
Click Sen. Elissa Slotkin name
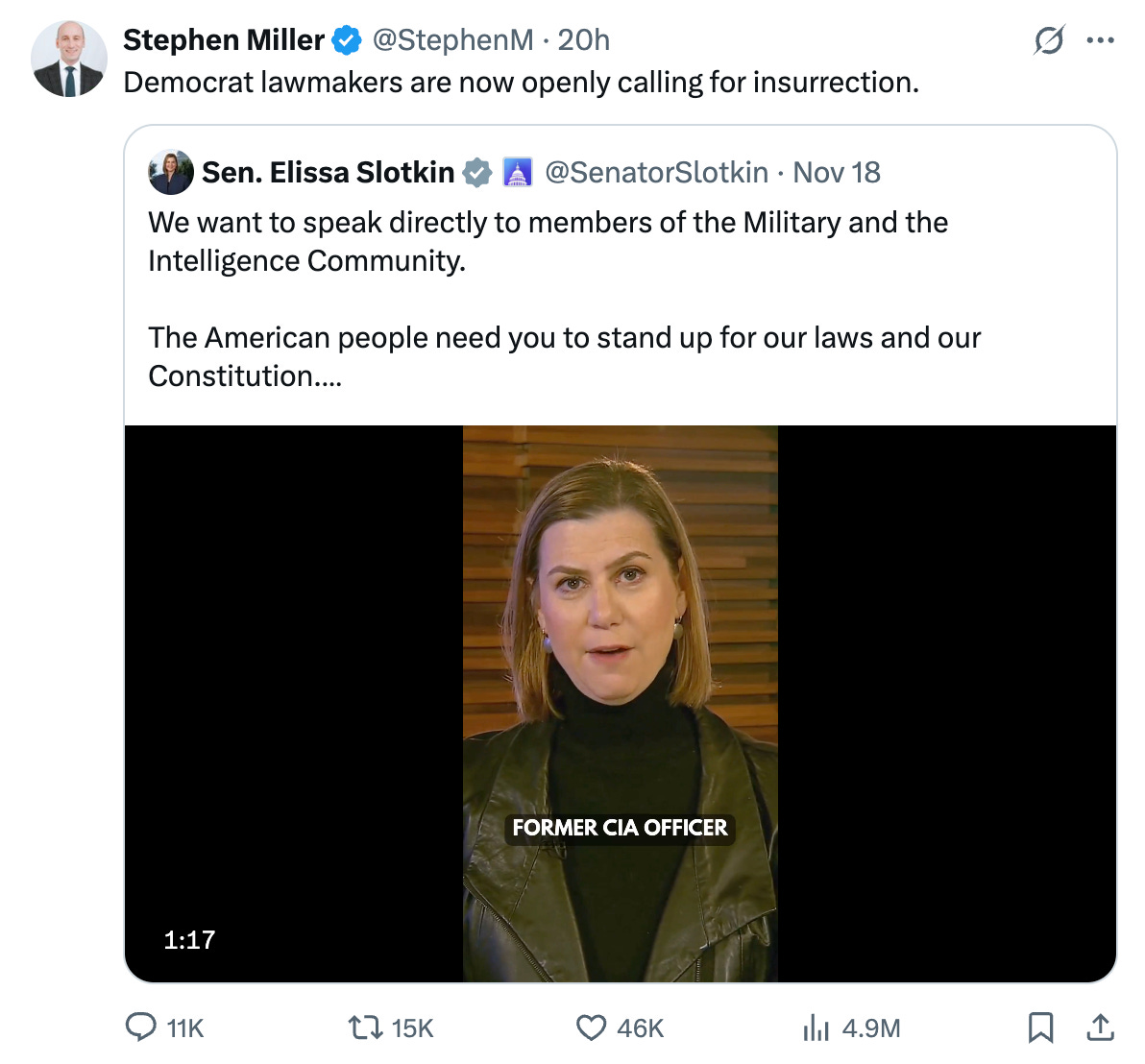click(x=328, y=172)
